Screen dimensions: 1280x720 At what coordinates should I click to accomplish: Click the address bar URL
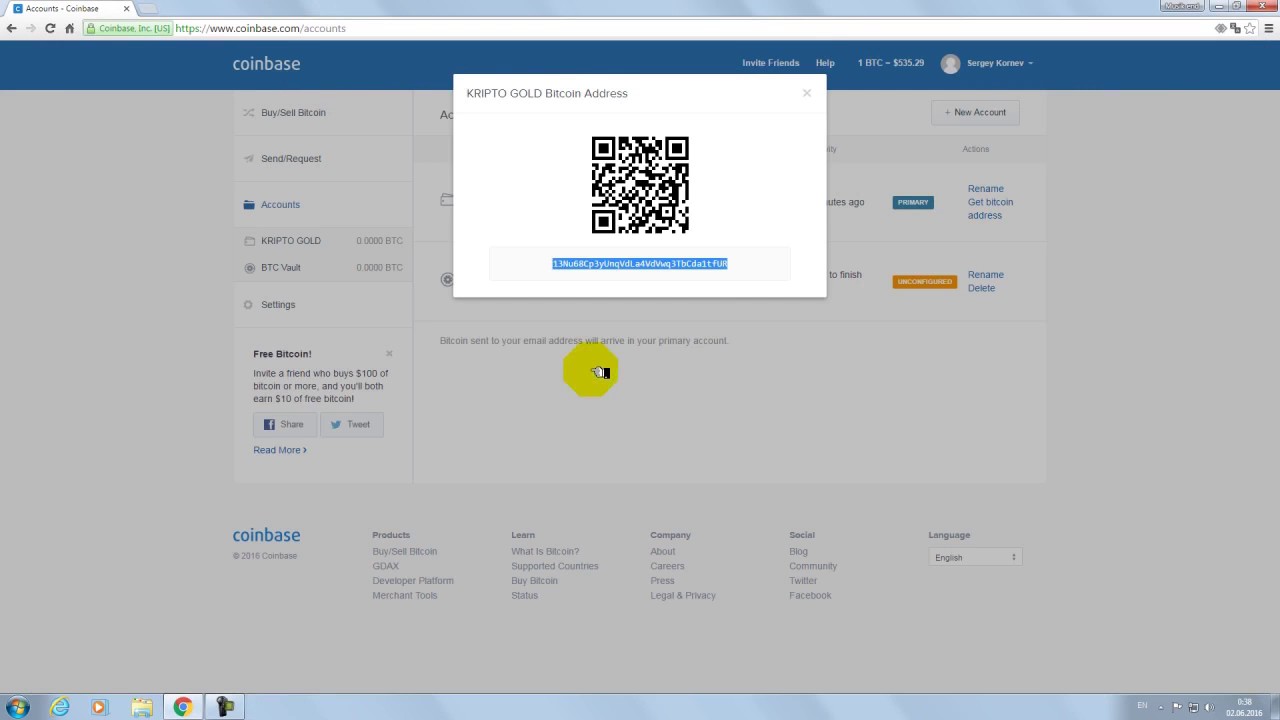pyautogui.click(x=260, y=28)
